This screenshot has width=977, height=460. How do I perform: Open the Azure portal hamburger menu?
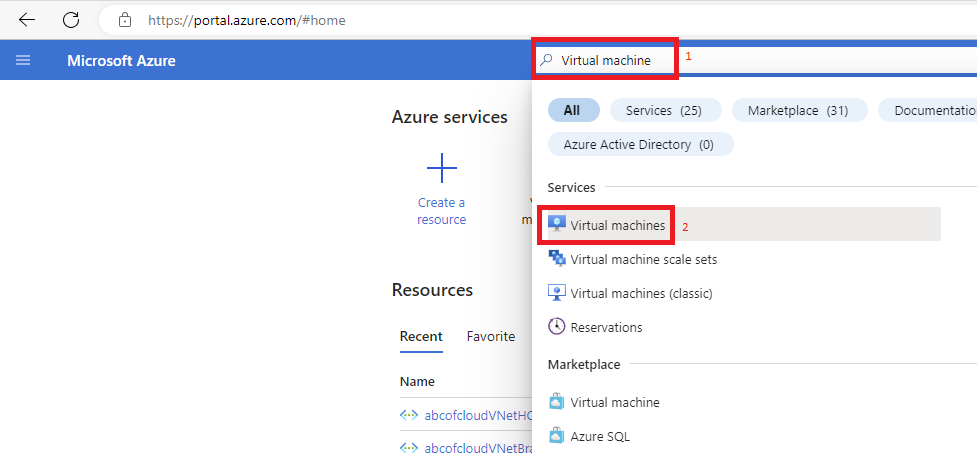pos(23,60)
